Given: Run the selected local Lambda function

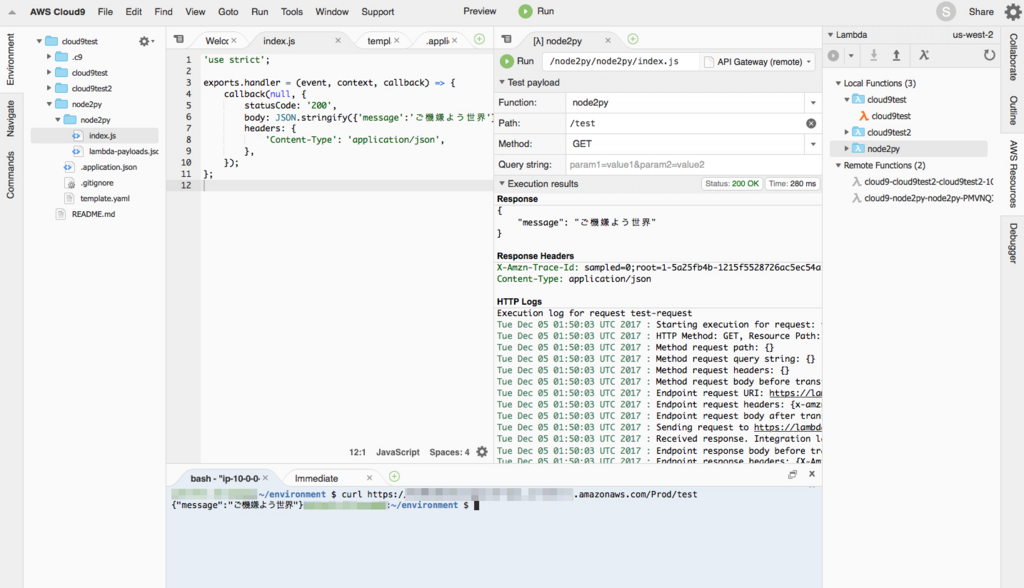Looking at the screenshot, I should point(833,56).
